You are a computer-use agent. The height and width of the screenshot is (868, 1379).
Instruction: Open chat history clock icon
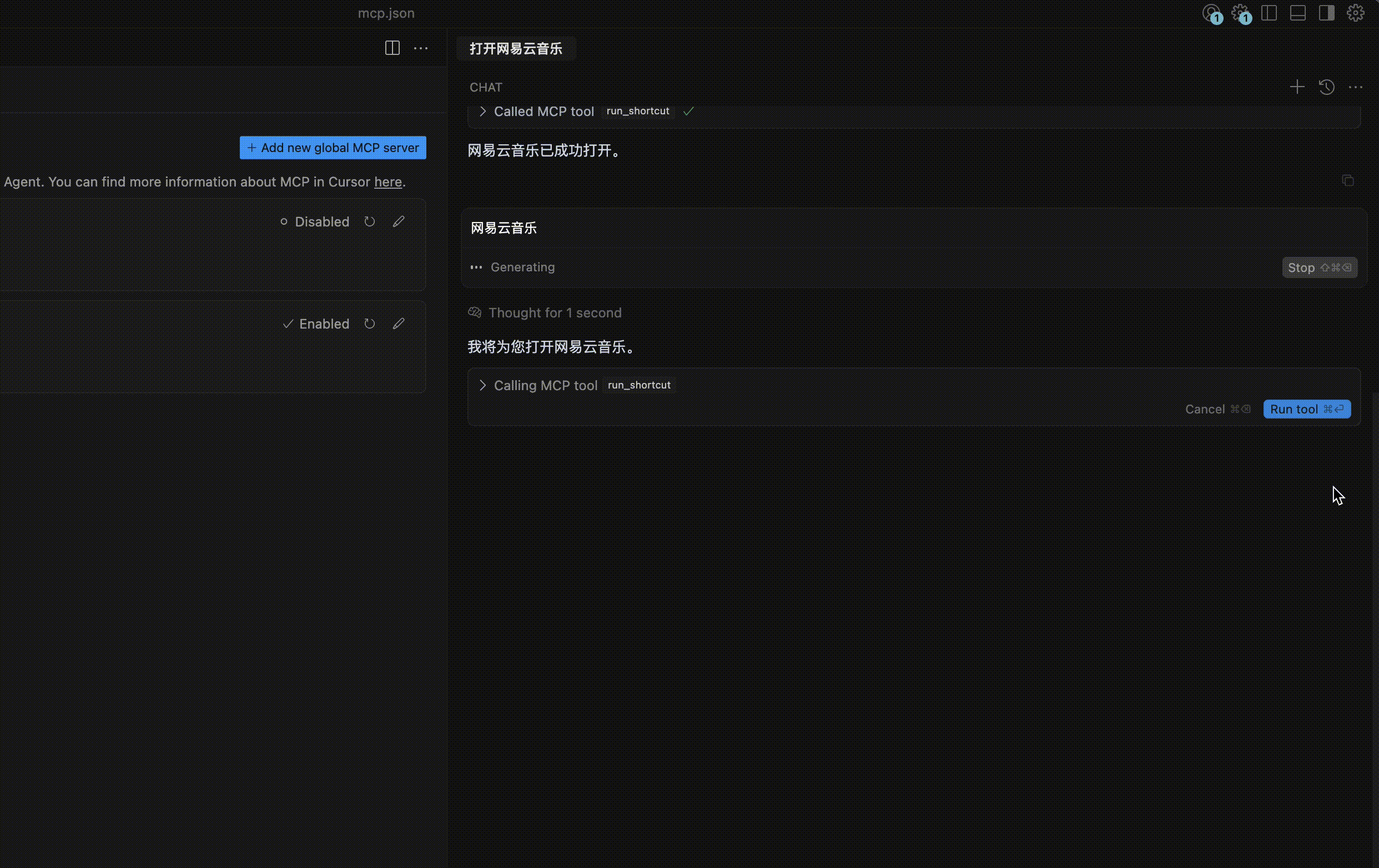click(x=1327, y=87)
